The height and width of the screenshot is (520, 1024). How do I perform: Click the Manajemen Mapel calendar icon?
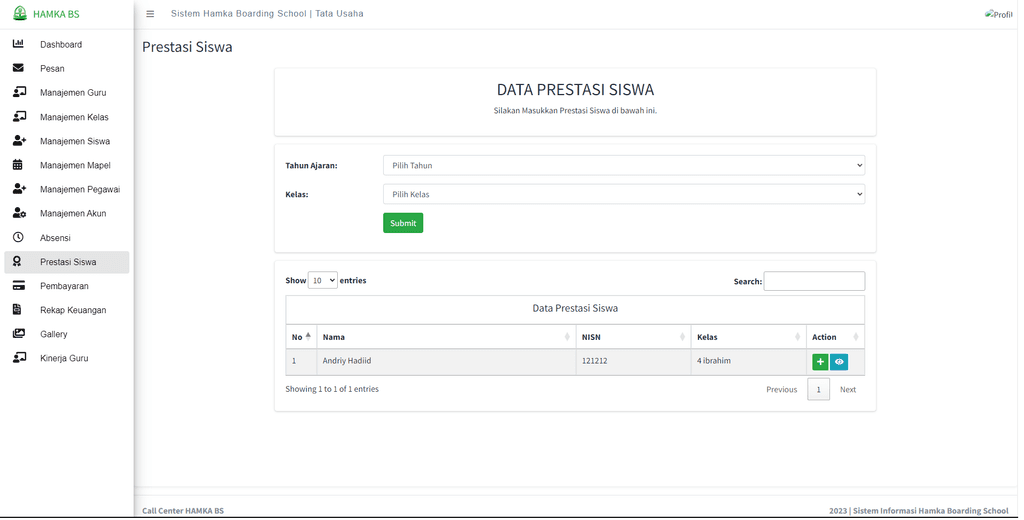18,165
